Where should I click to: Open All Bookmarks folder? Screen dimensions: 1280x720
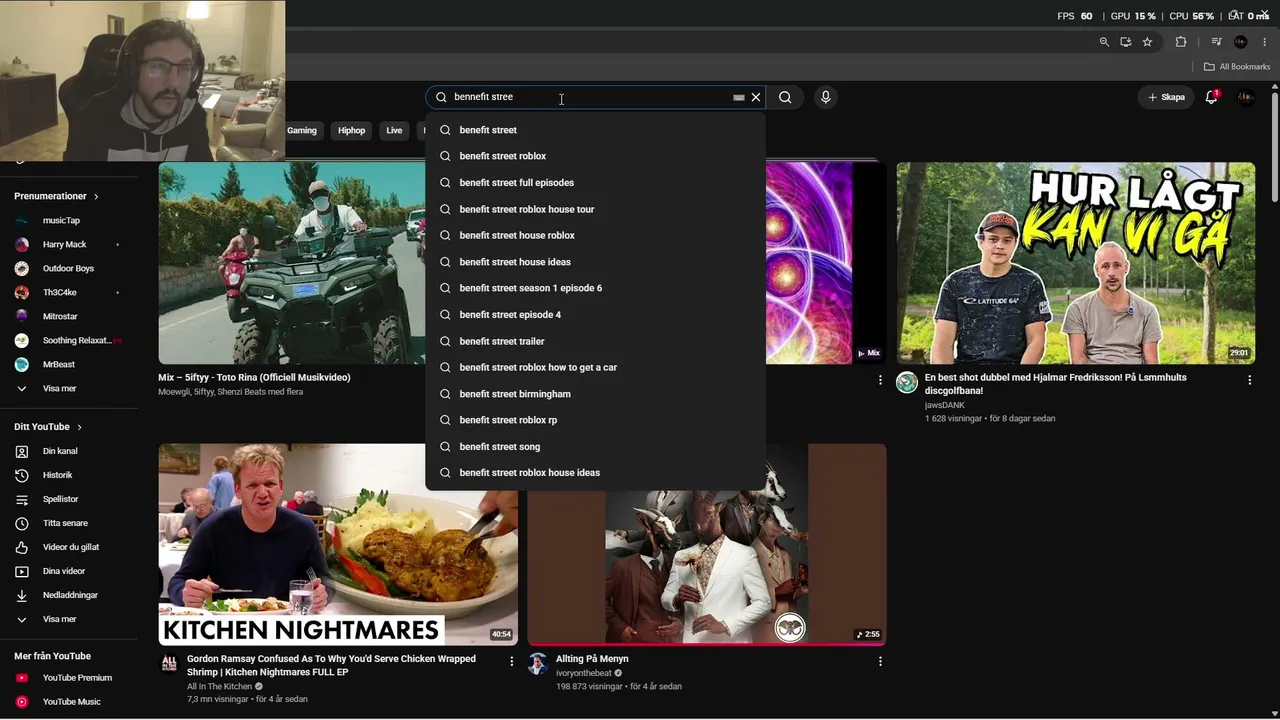[x=1237, y=67]
